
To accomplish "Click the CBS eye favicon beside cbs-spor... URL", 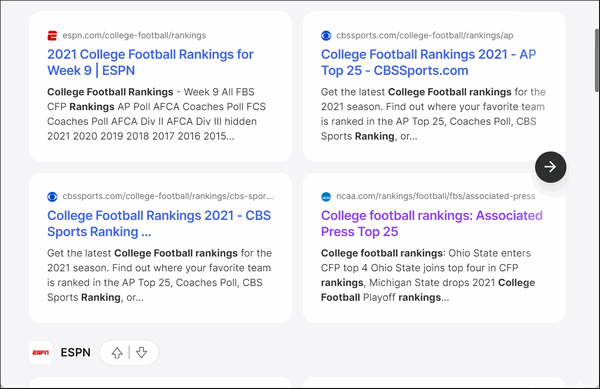I will click(52, 197).
